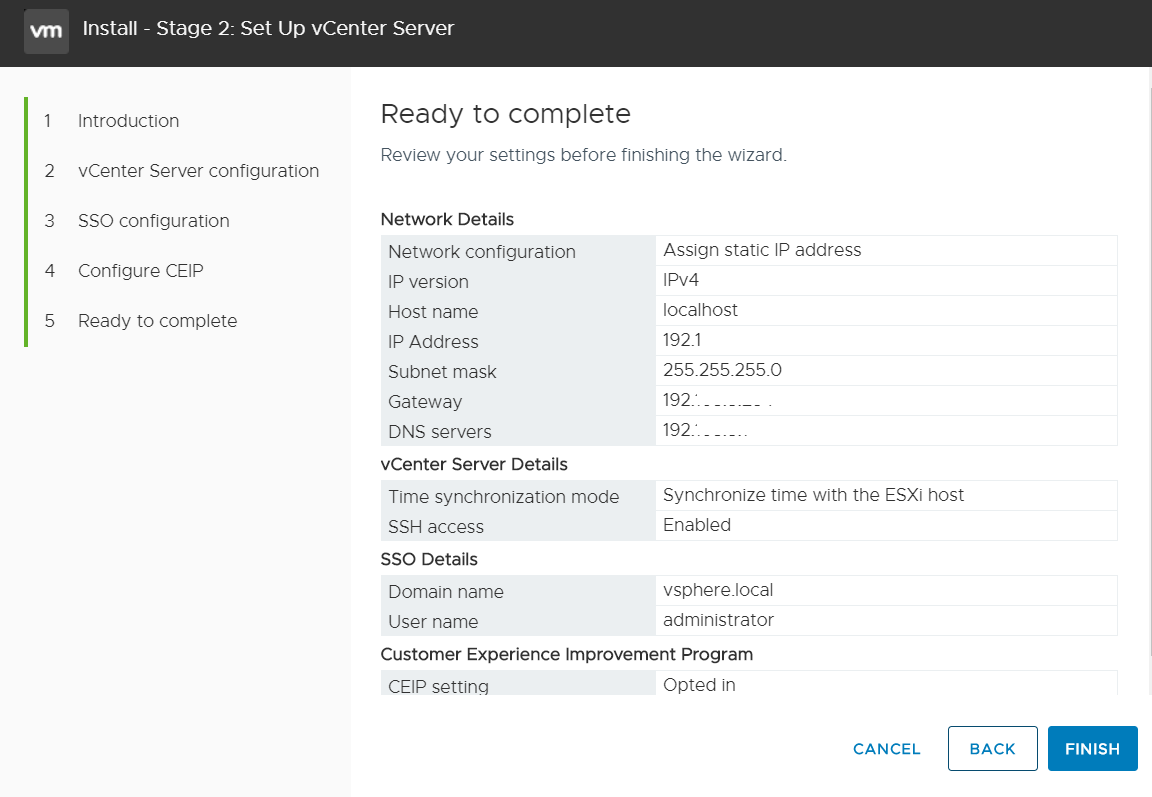Click 'vCenter Server Details' section heading
This screenshot has height=797, width=1152.
474,464
